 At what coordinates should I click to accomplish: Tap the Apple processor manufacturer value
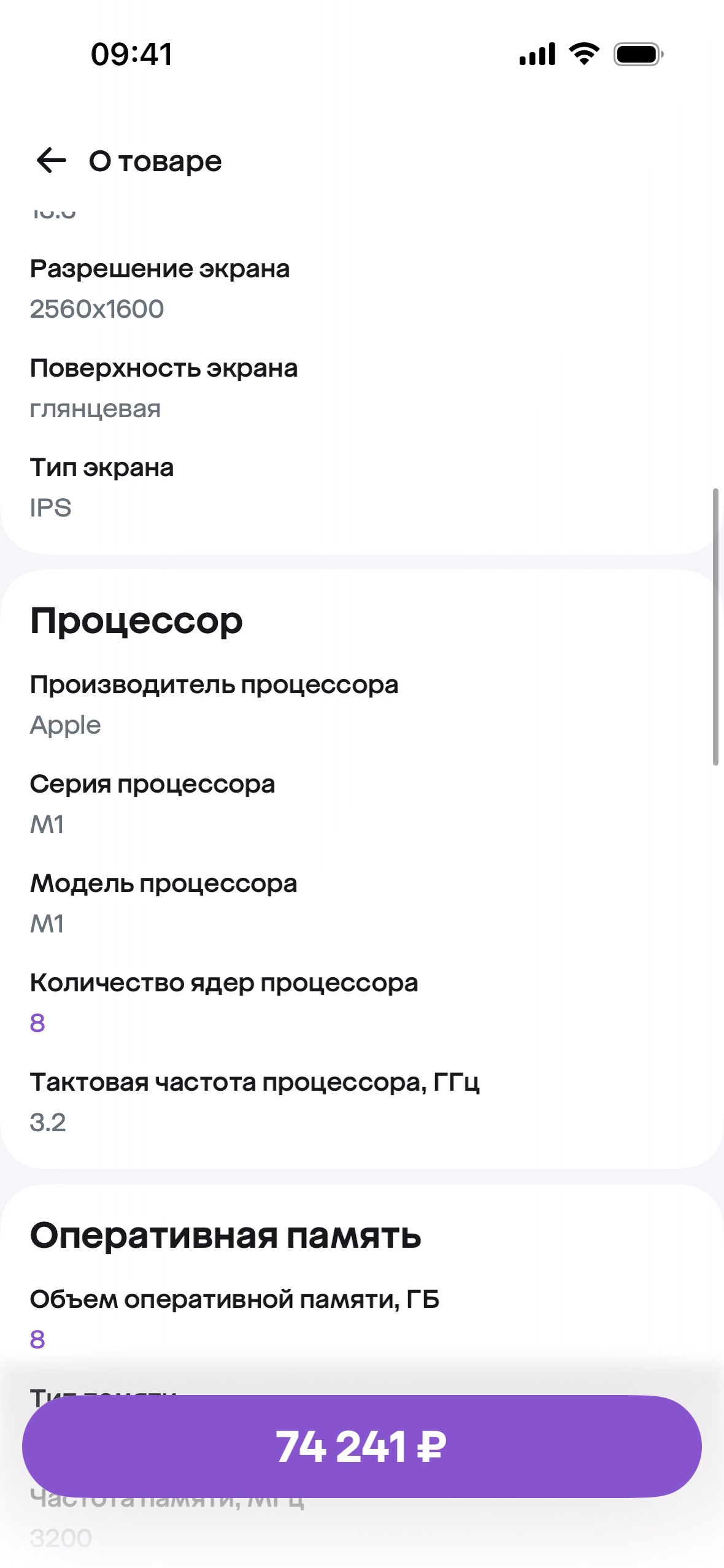click(65, 725)
